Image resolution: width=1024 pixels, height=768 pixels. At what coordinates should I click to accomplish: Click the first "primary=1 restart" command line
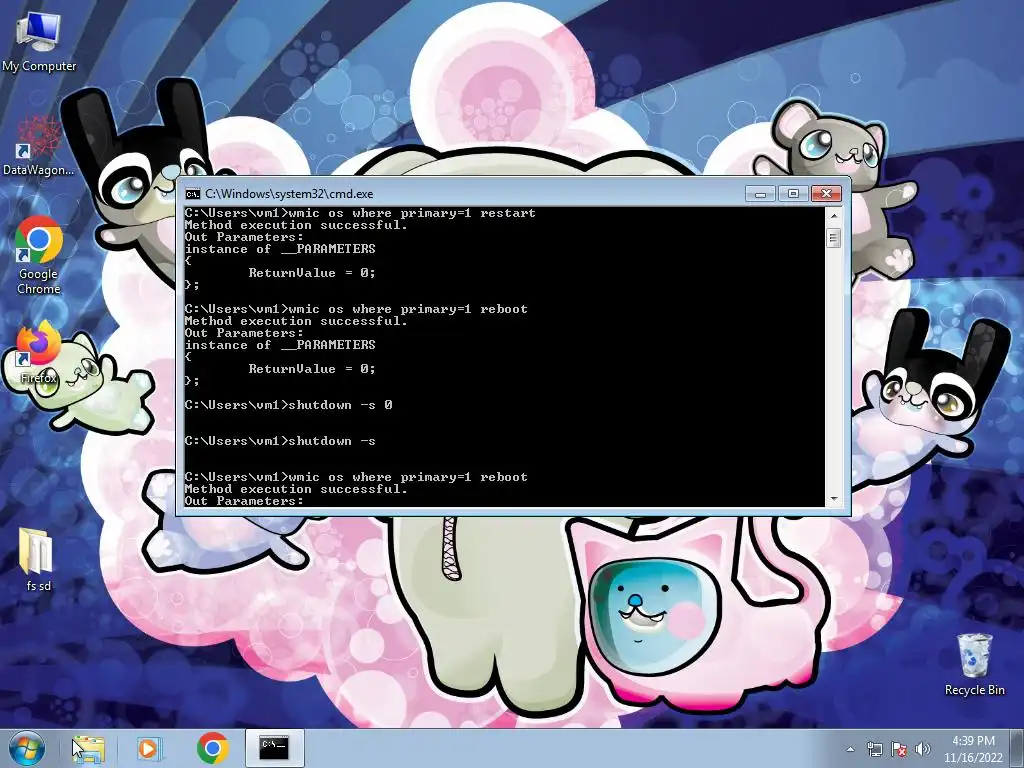point(360,213)
